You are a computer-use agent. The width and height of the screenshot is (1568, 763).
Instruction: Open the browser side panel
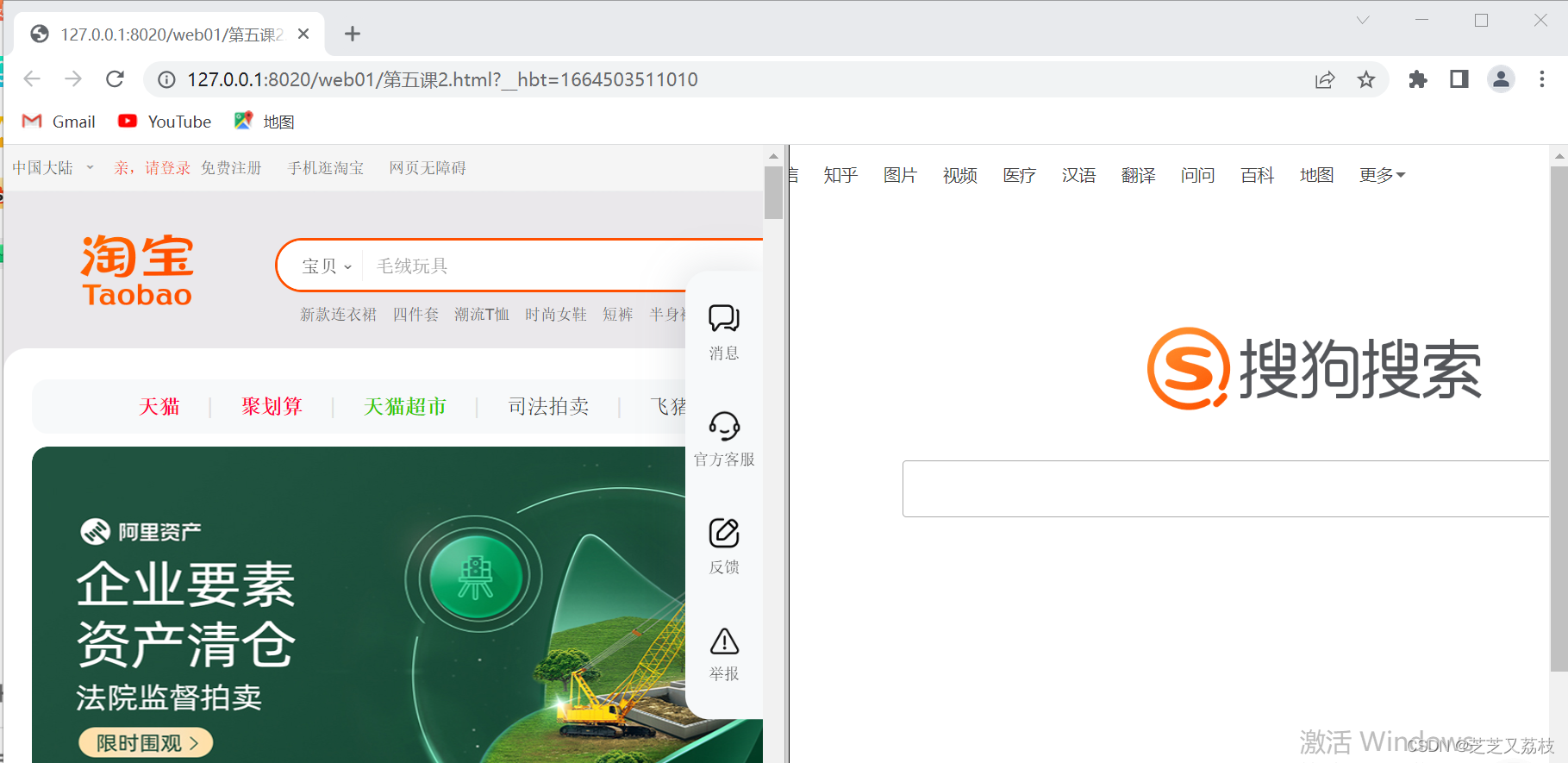click(x=1459, y=79)
